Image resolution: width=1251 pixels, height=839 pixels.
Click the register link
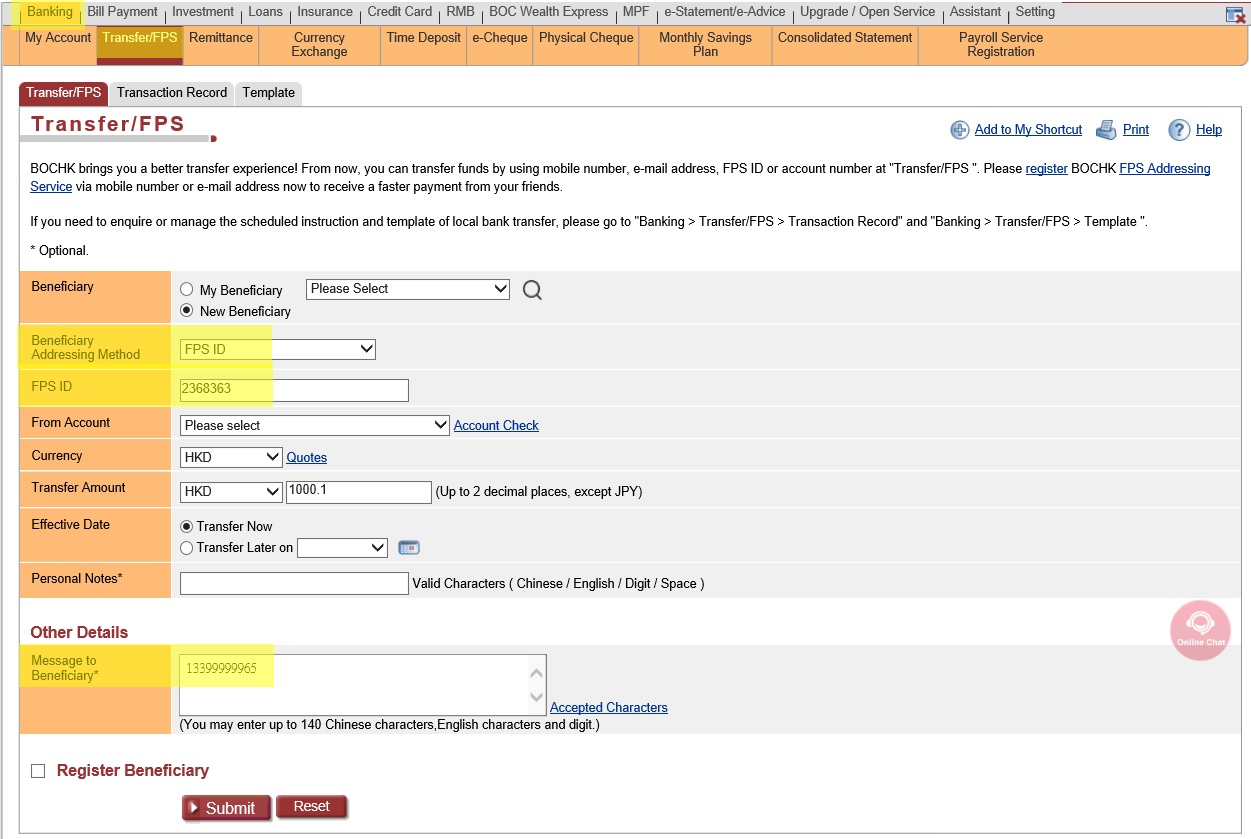1047,169
